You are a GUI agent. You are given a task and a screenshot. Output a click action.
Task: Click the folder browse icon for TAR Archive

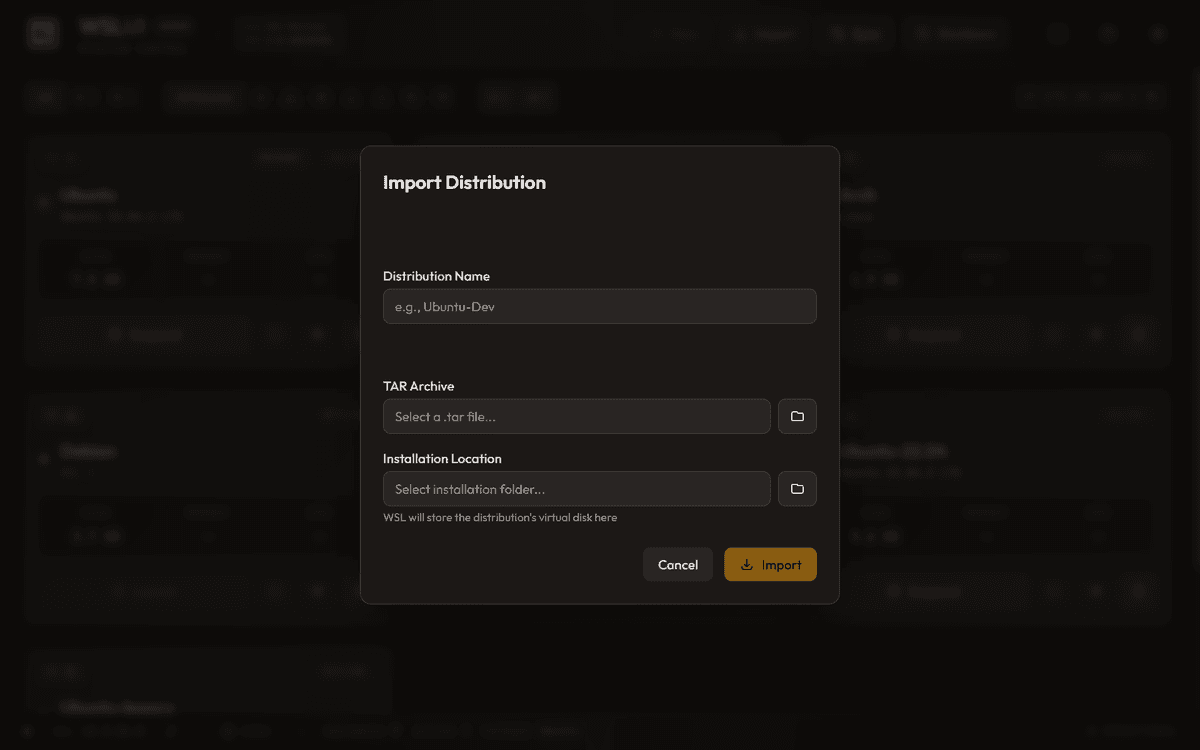pyautogui.click(x=797, y=416)
